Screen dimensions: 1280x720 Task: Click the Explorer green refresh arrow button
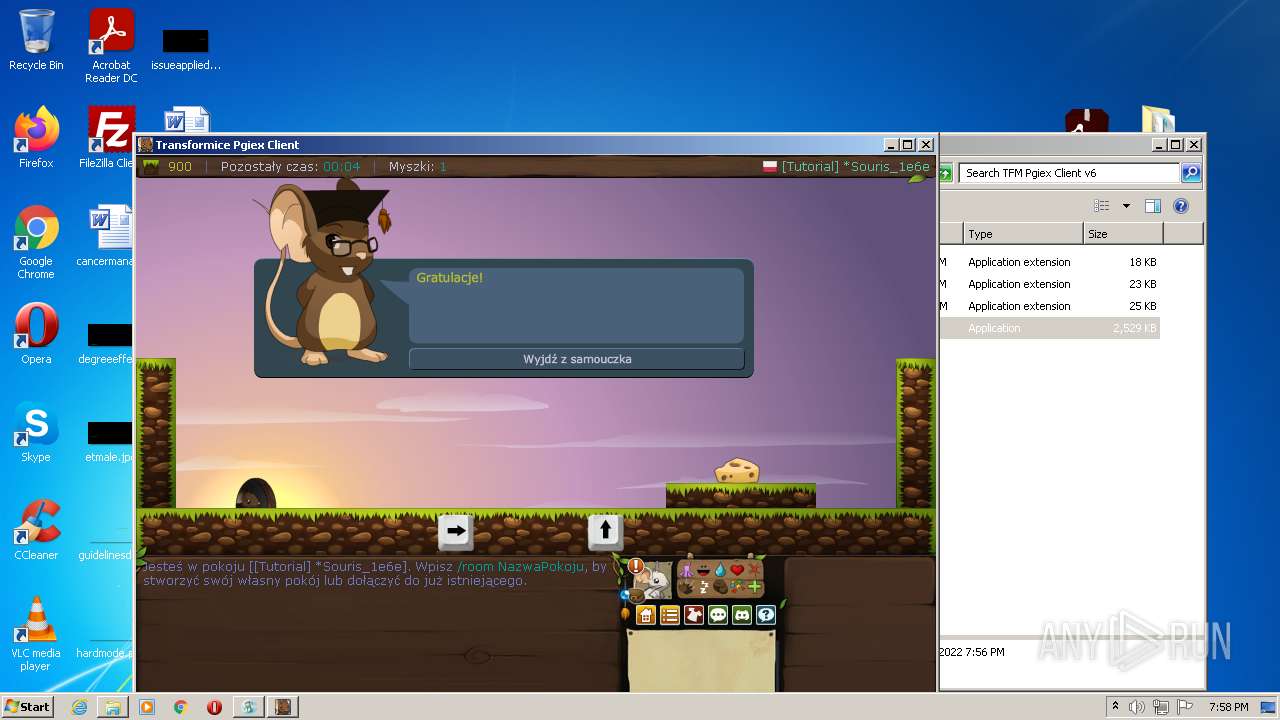[945, 174]
